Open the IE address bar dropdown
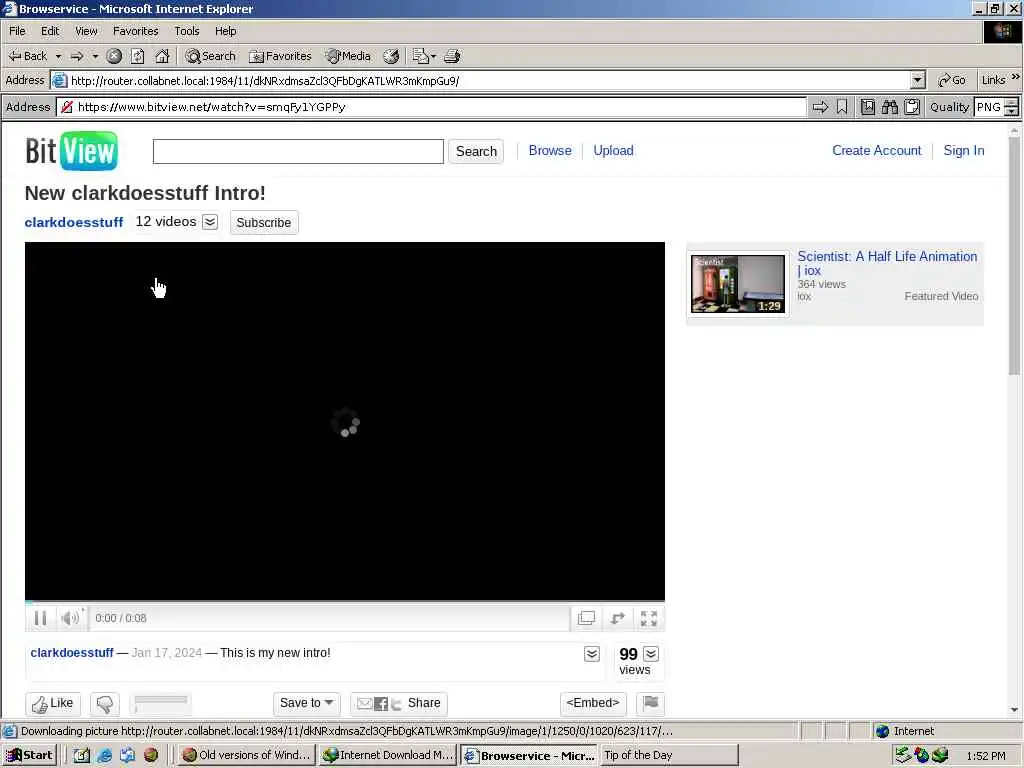This screenshot has width=1024, height=768. click(x=918, y=80)
